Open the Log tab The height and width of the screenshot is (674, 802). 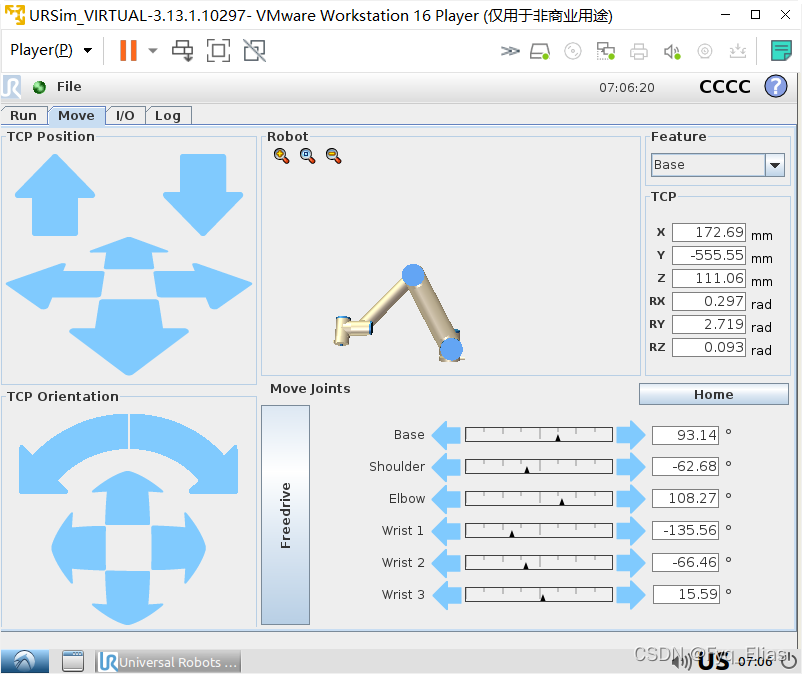point(168,116)
